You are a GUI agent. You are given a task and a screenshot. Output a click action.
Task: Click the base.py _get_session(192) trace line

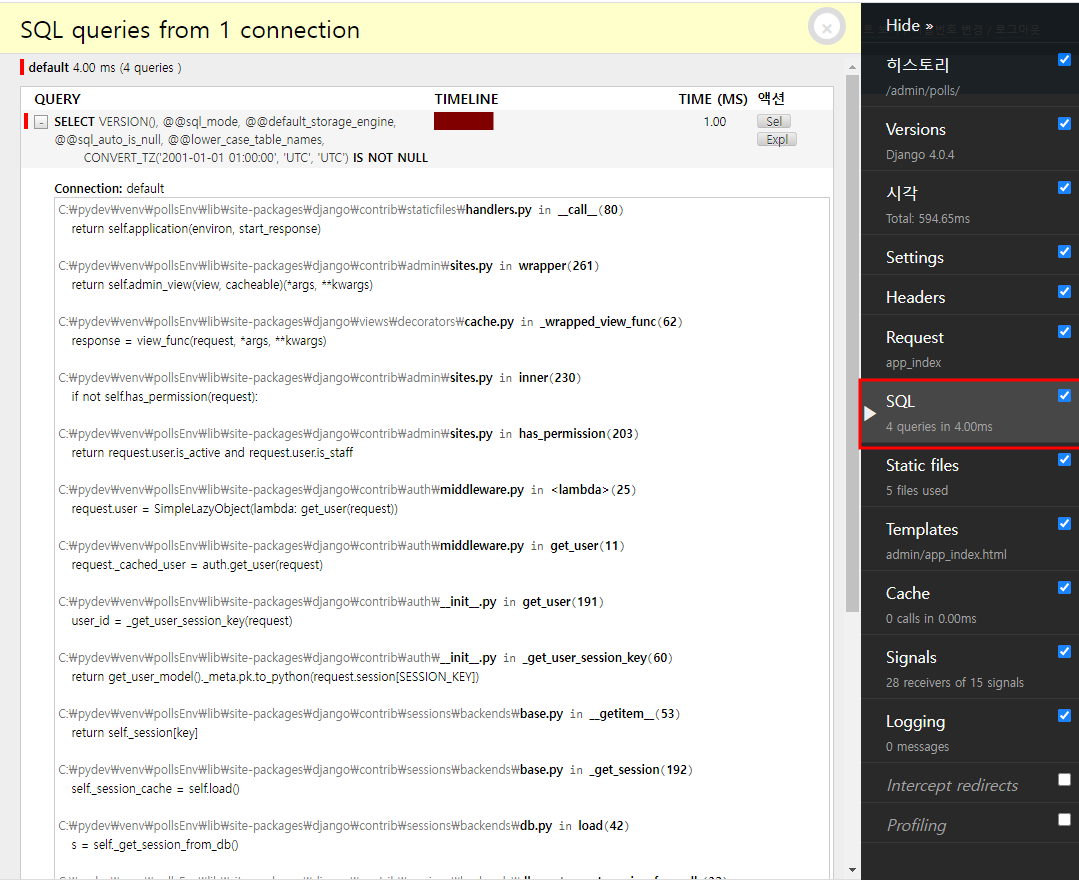pos(375,770)
